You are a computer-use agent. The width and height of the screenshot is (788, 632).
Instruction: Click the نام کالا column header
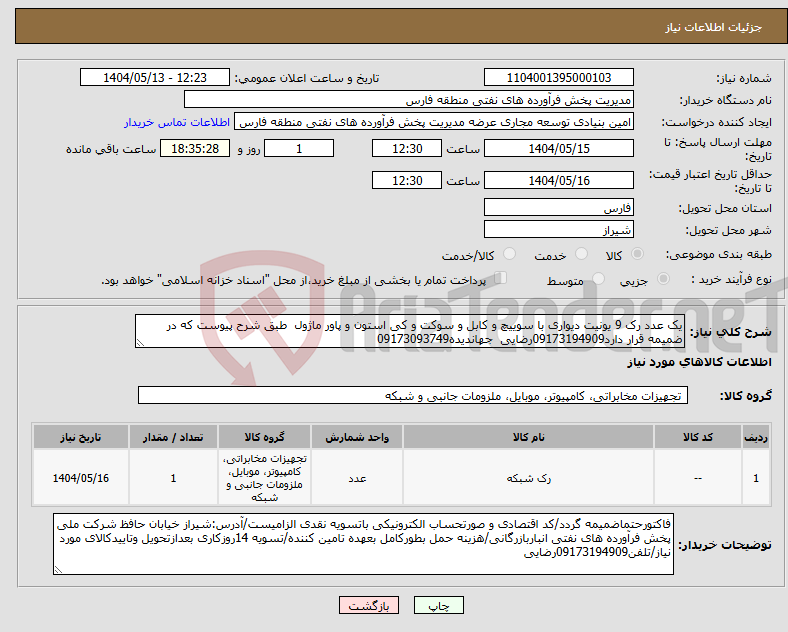[x=528, y=437]
